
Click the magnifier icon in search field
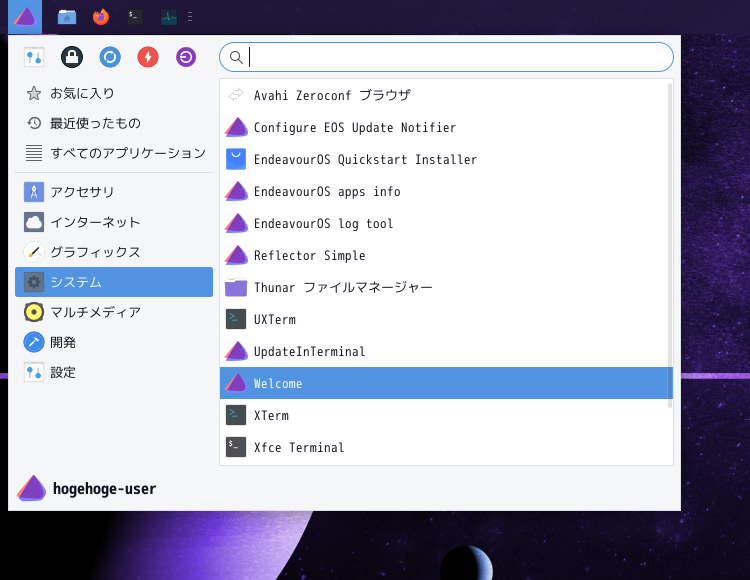point(236,57)
